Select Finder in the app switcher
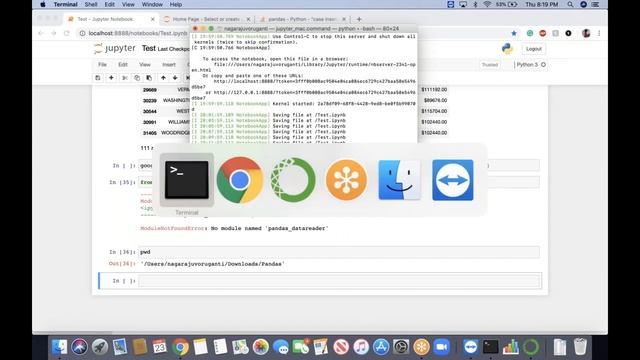Image resolution: width=640 pixels, height=360 pixels. point(399,180)
